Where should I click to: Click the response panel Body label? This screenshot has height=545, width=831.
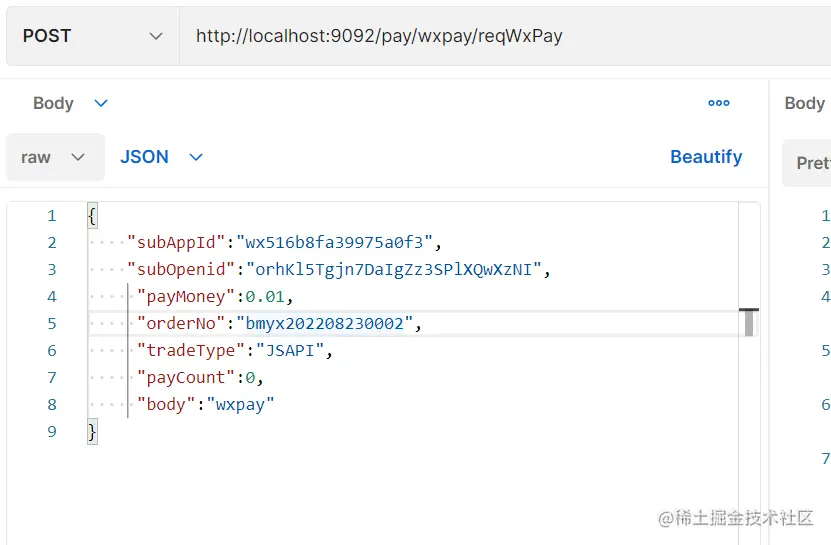coord(804,103)
